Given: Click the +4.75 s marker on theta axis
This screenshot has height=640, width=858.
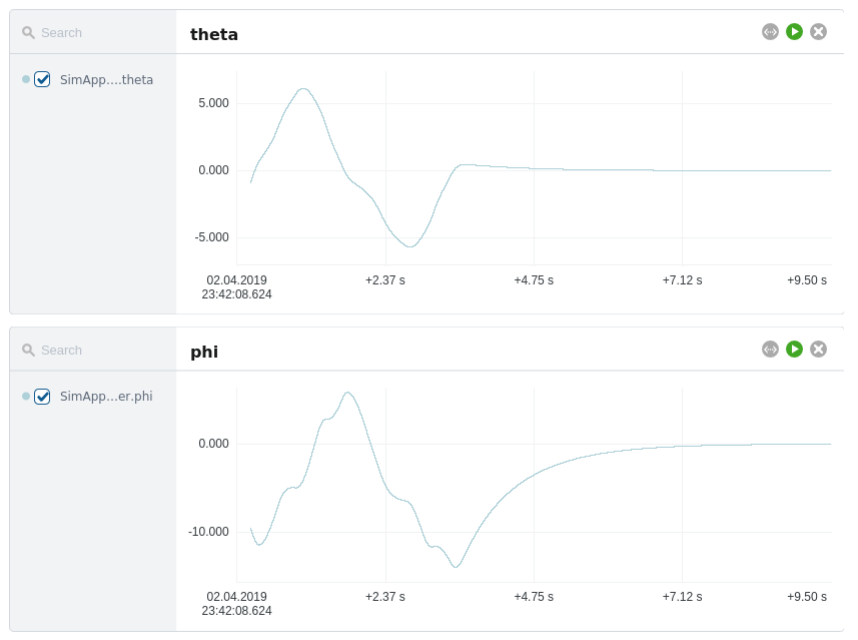Looking at the screenshot, I should click(534, 280).
